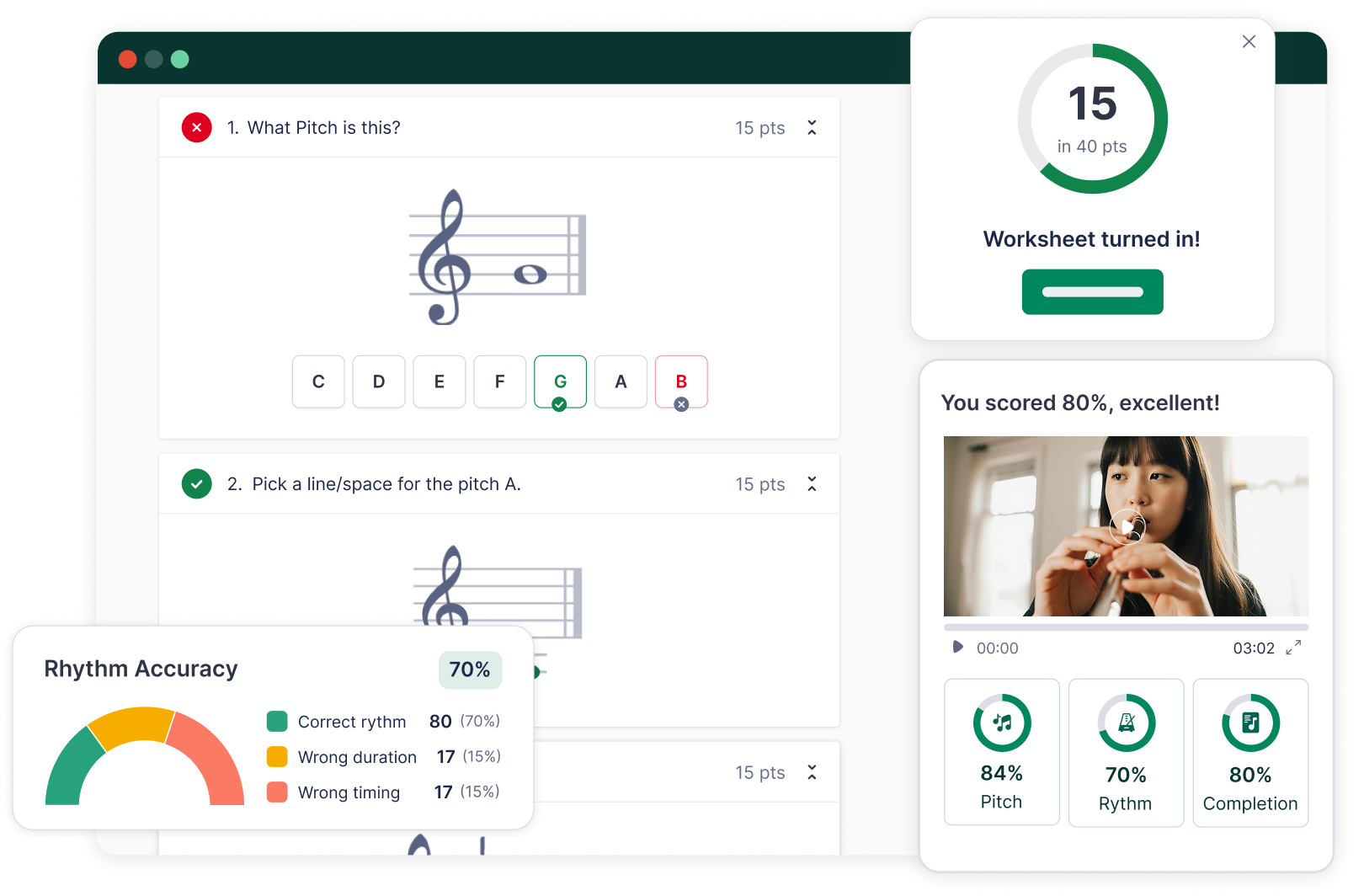
Task: Click the green button under Worksheet turned in
Action: (1092, 292)
